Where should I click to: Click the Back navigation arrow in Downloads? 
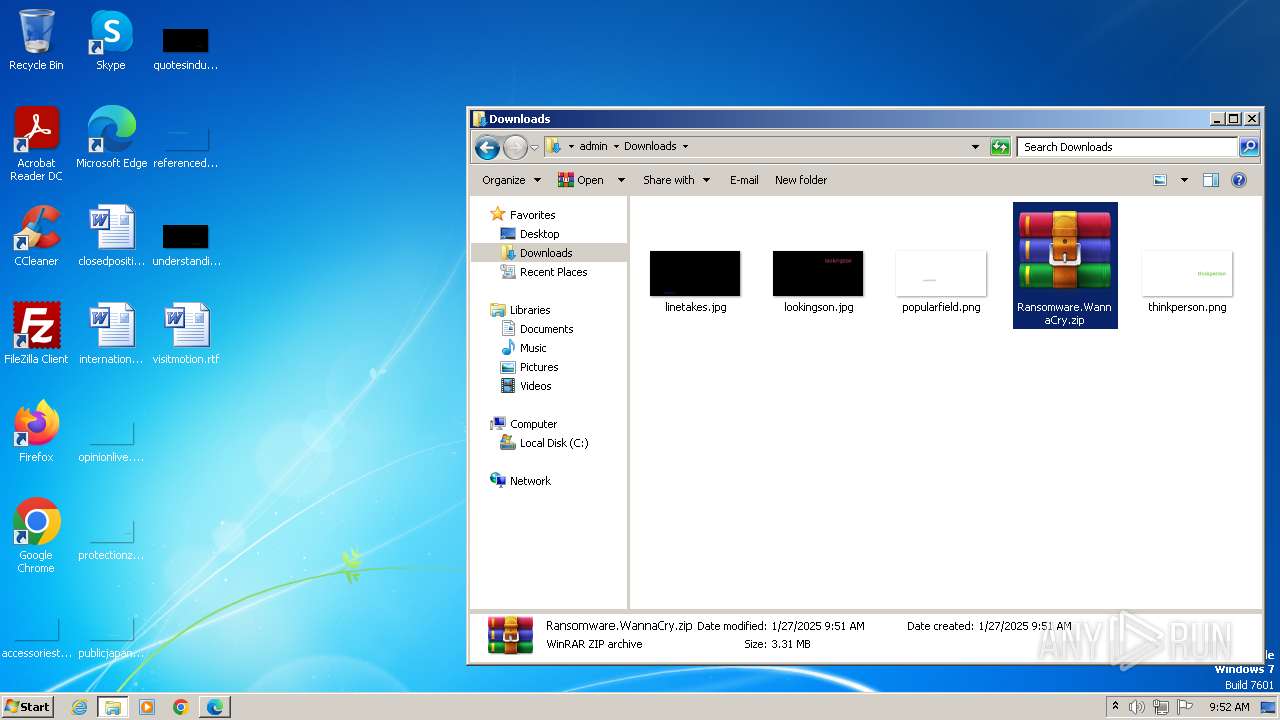pos(487,147)
